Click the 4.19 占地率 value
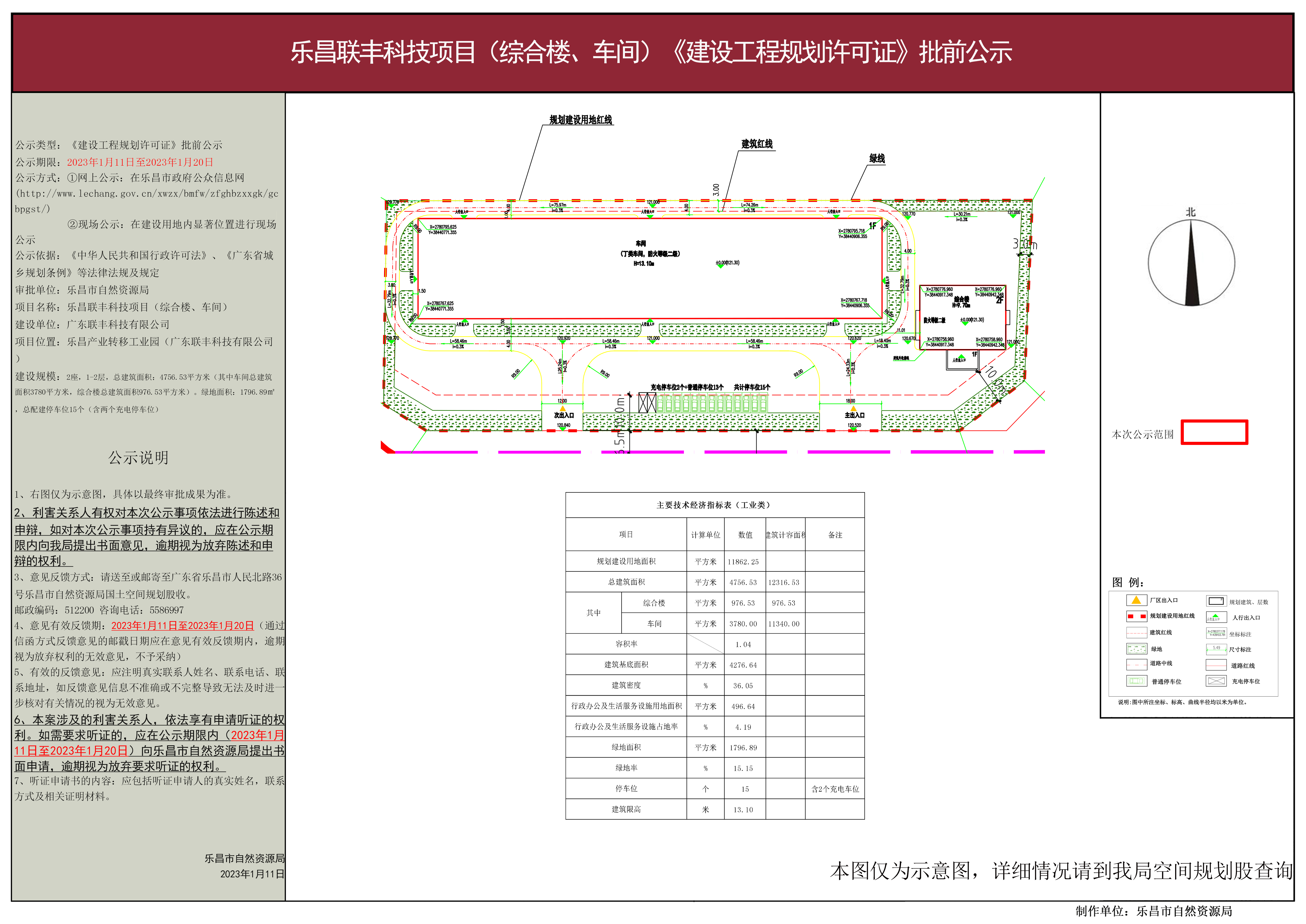1306x924 pixels. (x=743, y=727)
